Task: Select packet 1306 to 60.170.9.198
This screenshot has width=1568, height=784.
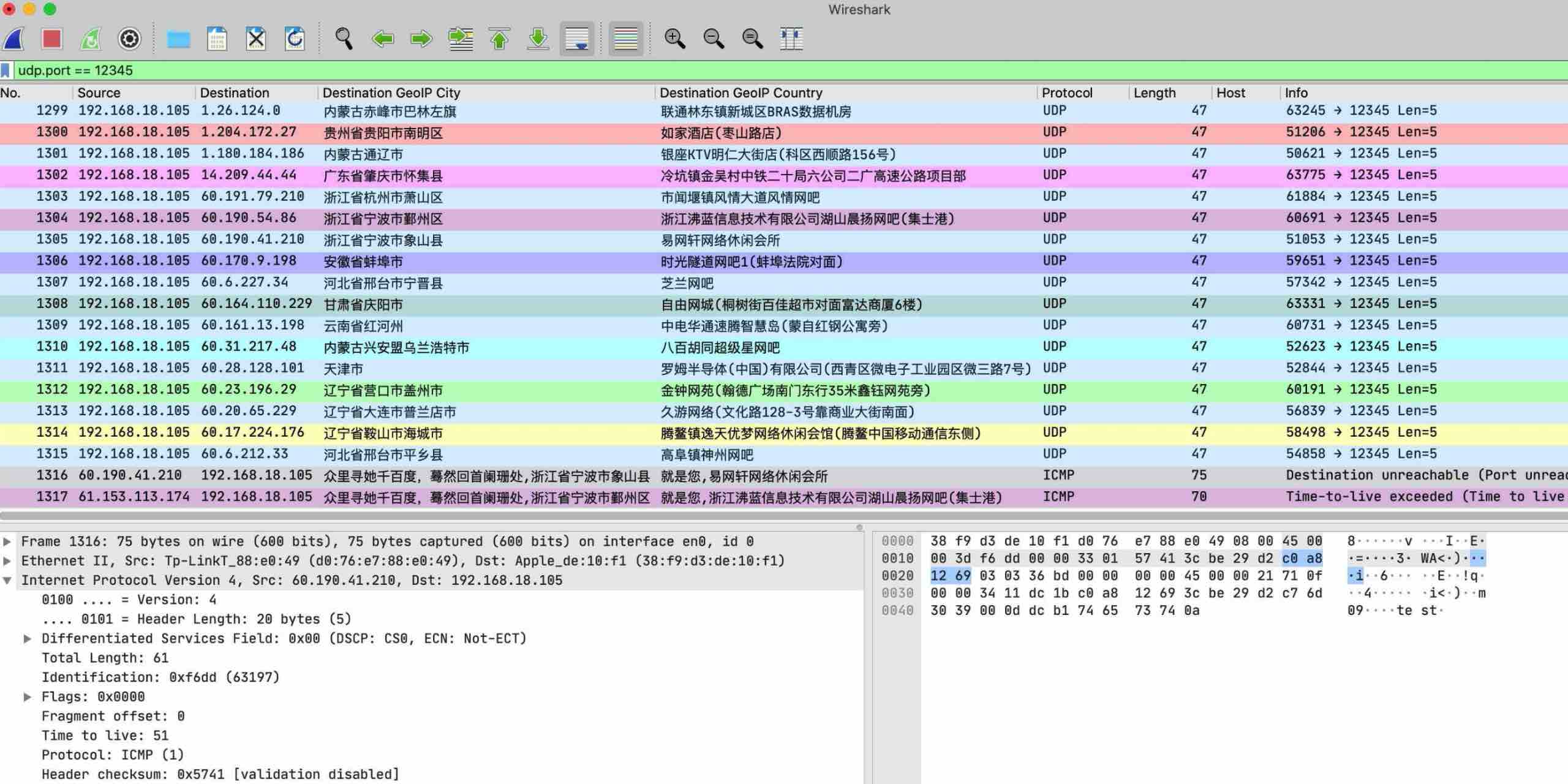Action: click(x=784, y=261)
